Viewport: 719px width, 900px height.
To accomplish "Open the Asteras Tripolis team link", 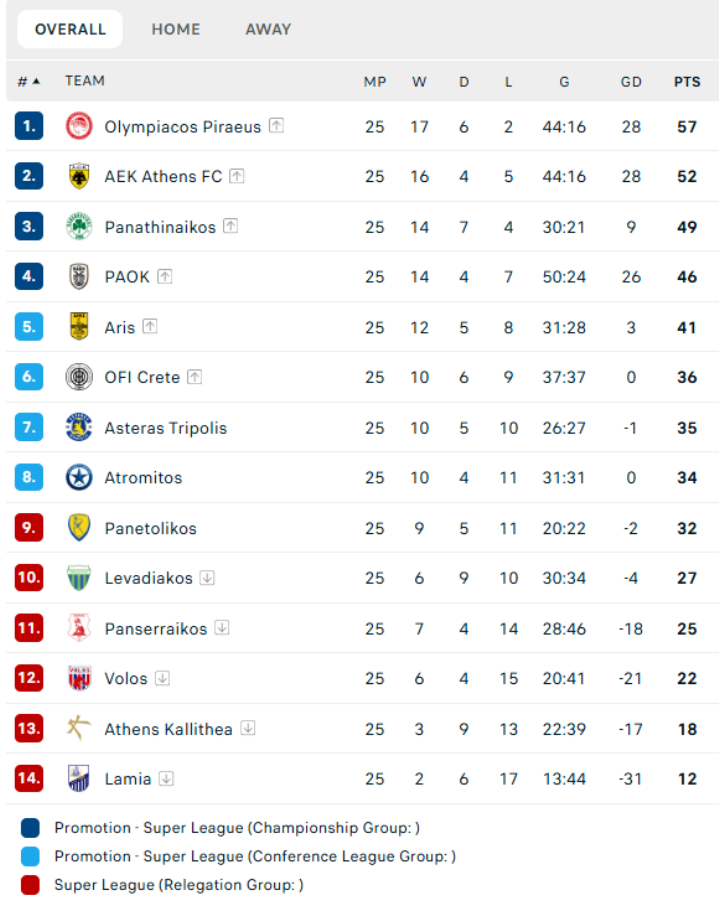I will 165,428.
